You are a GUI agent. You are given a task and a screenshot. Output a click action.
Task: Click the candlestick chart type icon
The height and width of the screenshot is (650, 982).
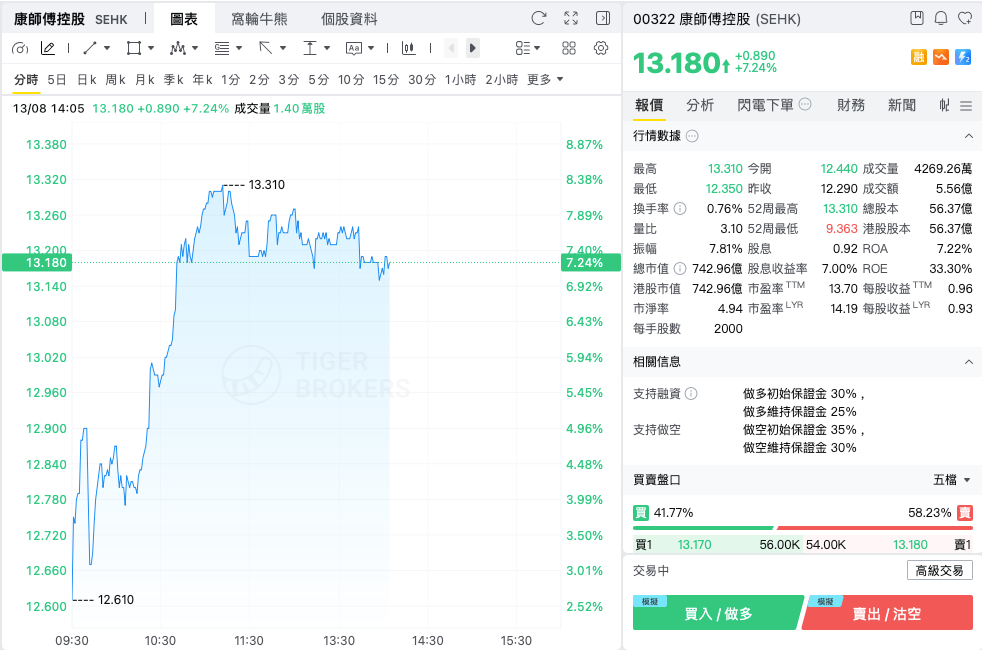[x=408, y=48]
